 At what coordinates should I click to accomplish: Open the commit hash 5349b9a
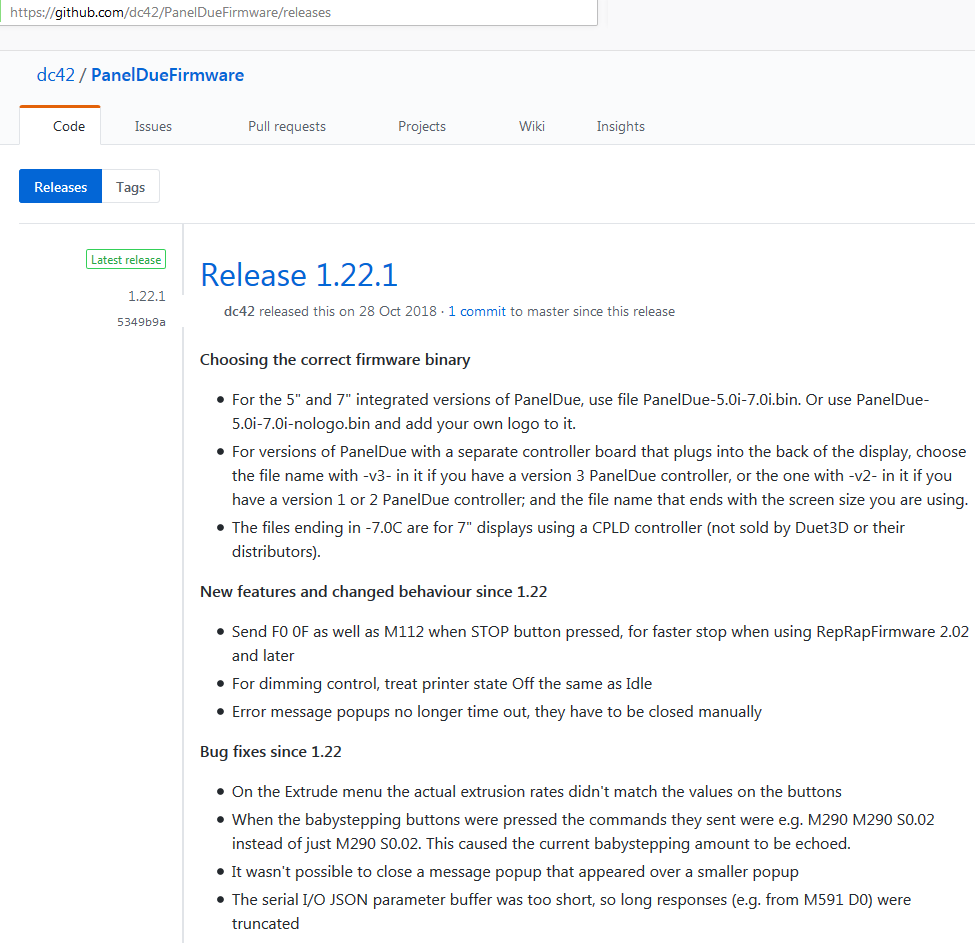141,322
